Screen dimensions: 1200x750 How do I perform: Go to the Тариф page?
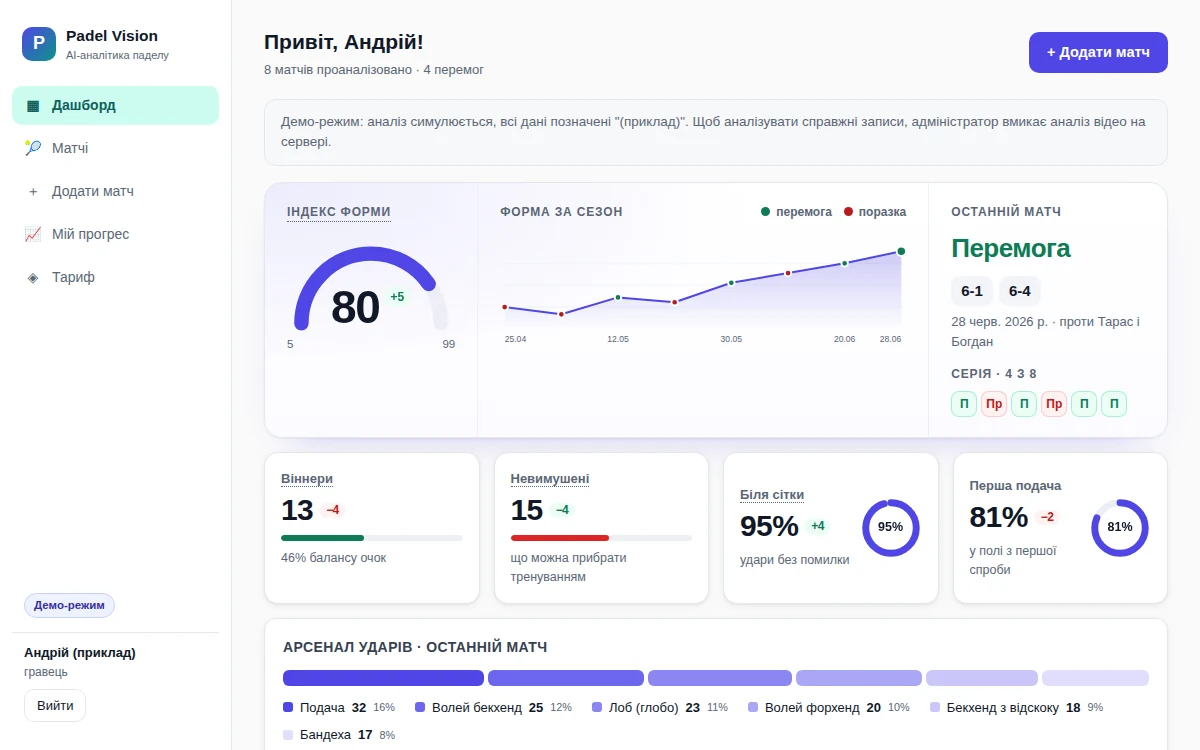(x=115, y=277)
